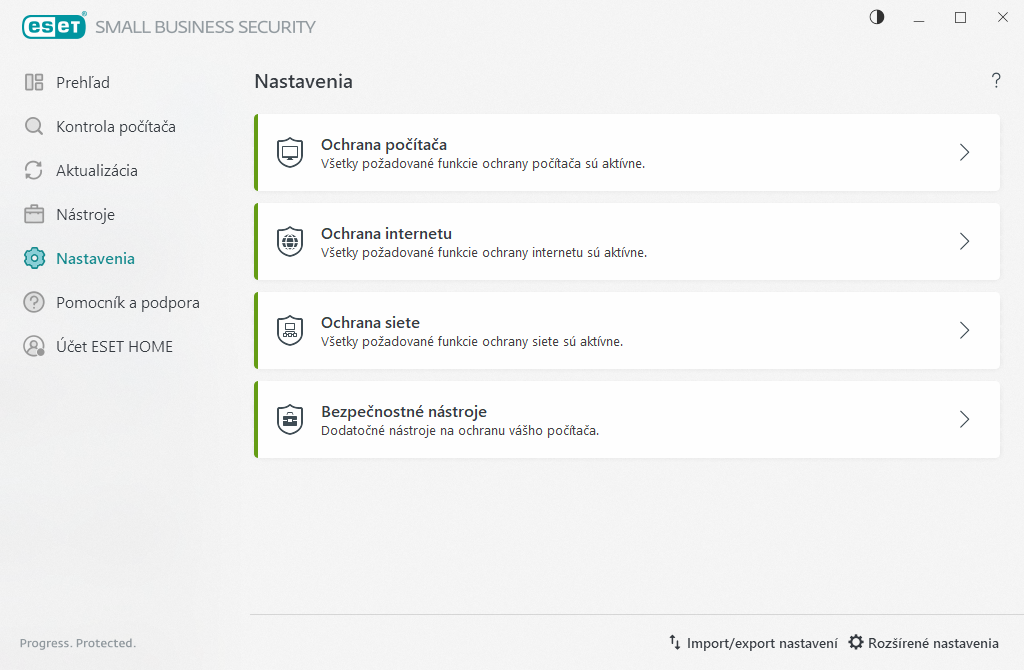Open Účet ESET HOME in sidebar
Screen dimensions: 1024x670
click(x=114, y=347)
